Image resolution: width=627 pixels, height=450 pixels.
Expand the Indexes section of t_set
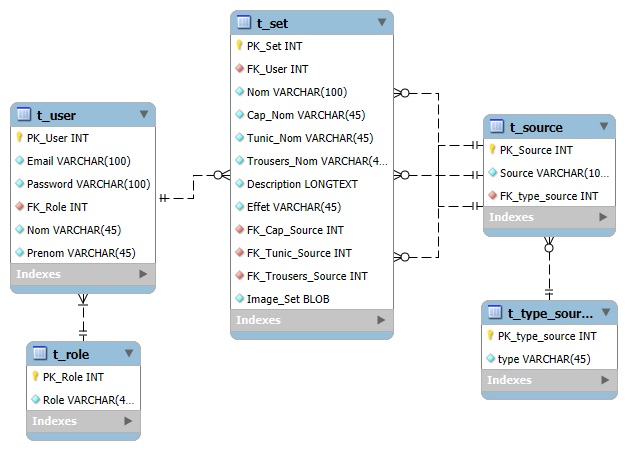tap(381, 320)
